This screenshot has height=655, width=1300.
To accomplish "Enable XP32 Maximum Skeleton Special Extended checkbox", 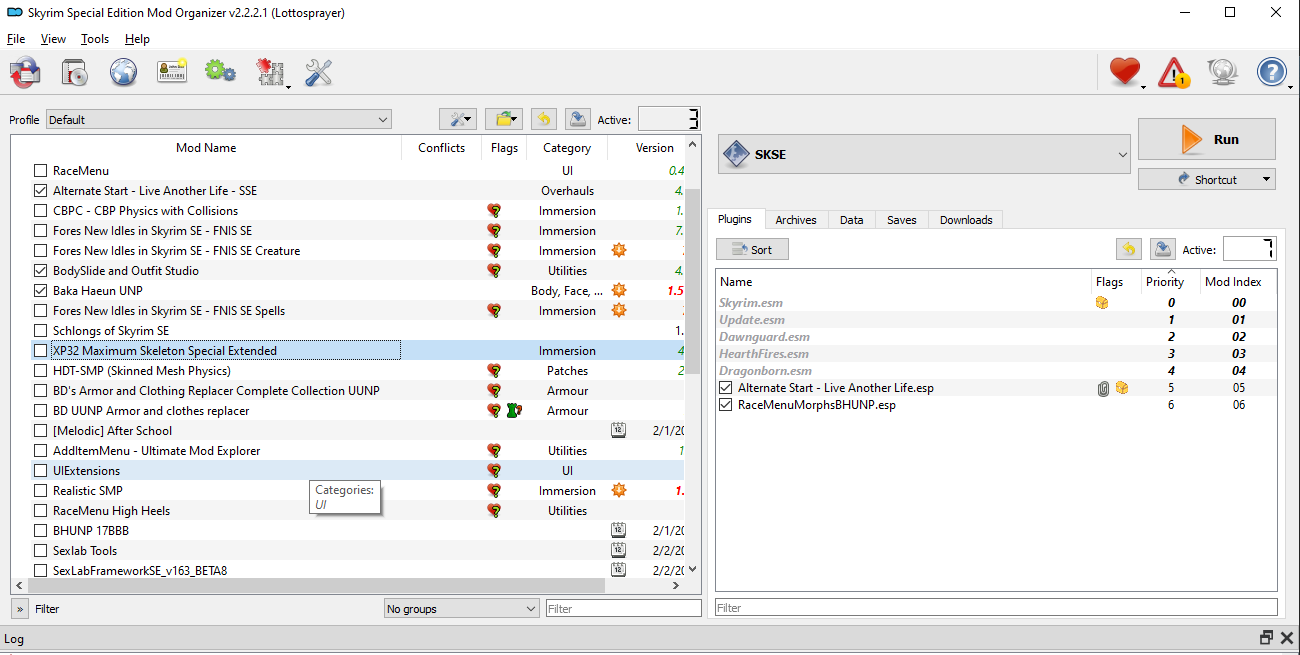I will (x=40, y=351).
